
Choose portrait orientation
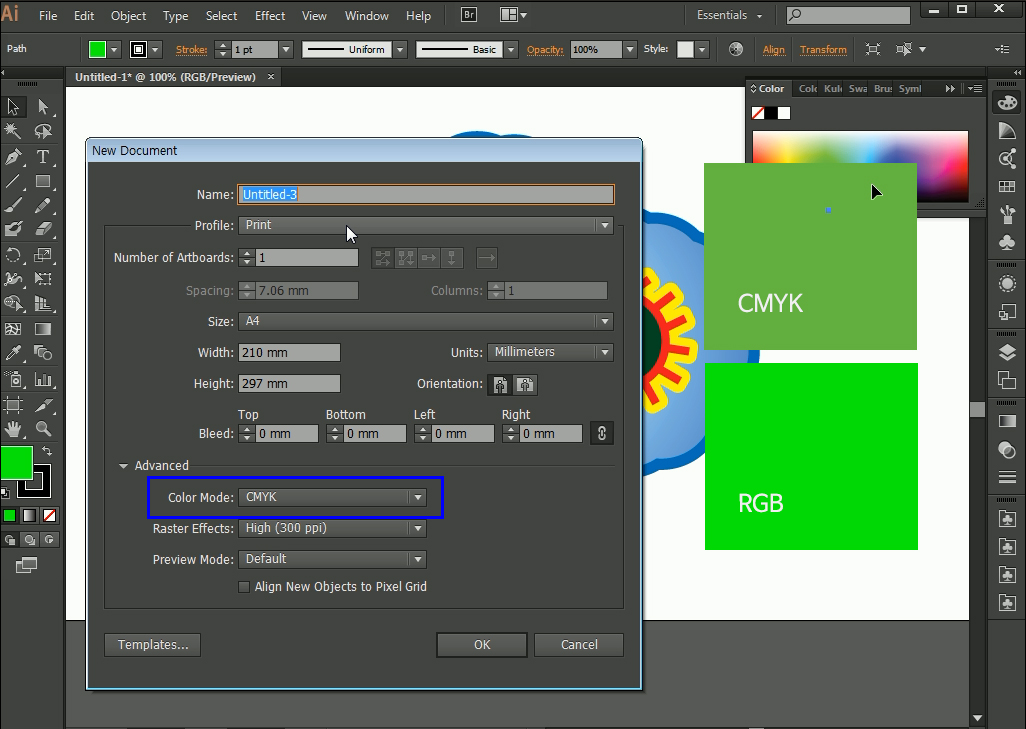pos(501,385)
